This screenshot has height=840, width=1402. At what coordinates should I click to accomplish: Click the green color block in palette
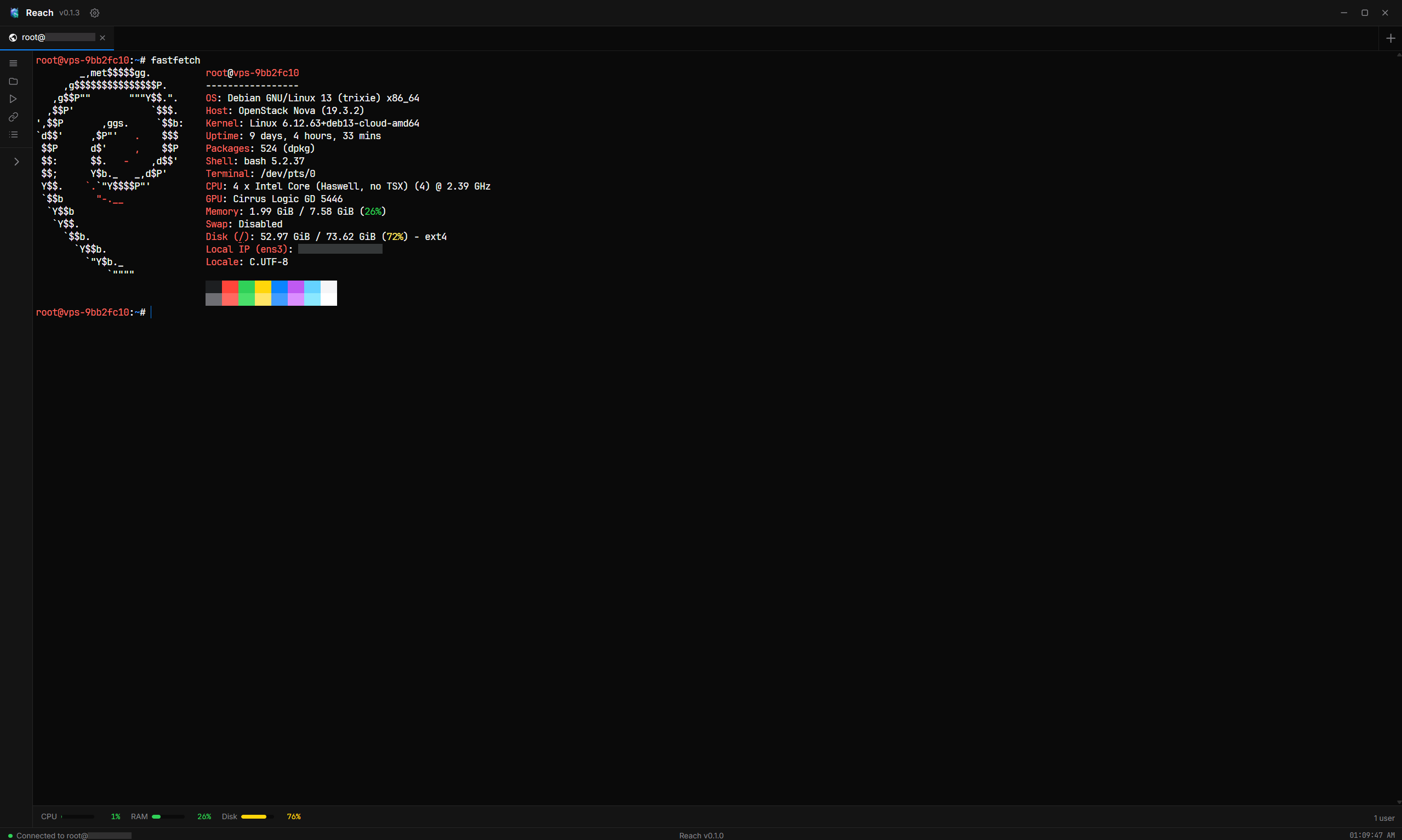coord(247,287)
